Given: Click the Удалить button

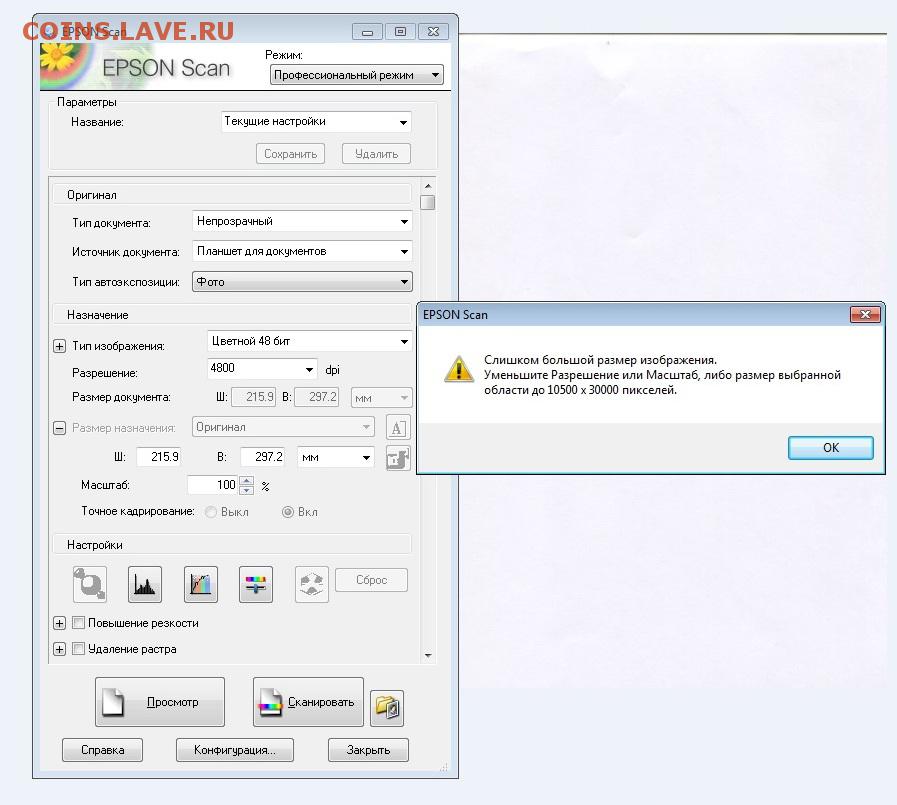Looking at the screenshot, I should tap(376, 154).
